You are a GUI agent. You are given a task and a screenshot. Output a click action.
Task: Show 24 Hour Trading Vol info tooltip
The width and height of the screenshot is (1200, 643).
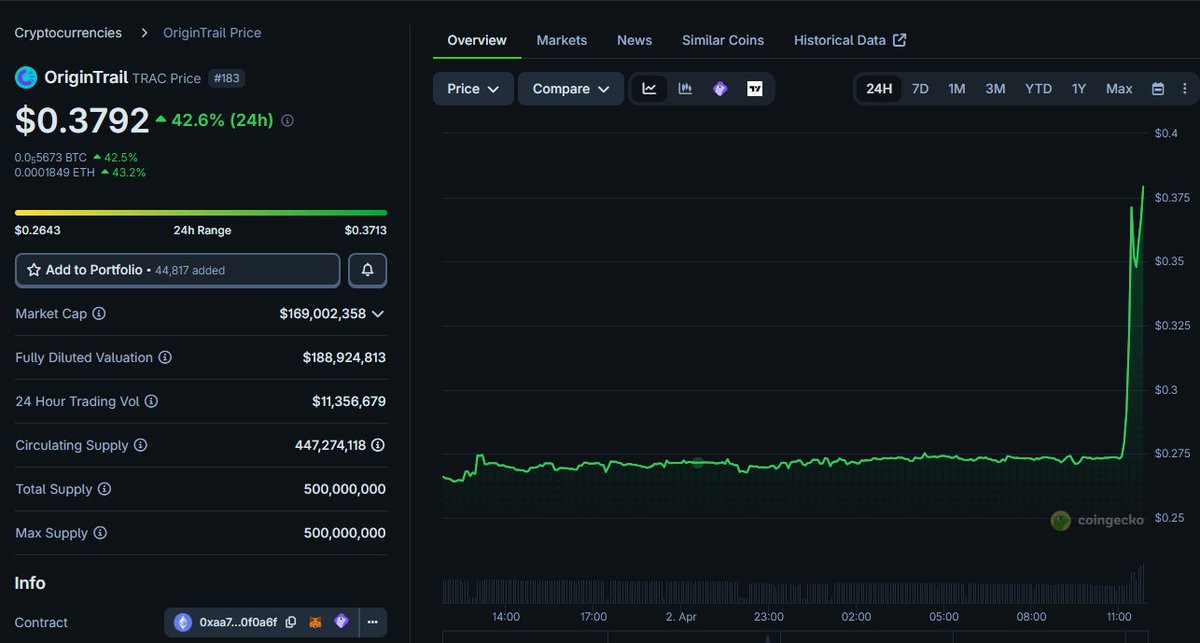151,401
